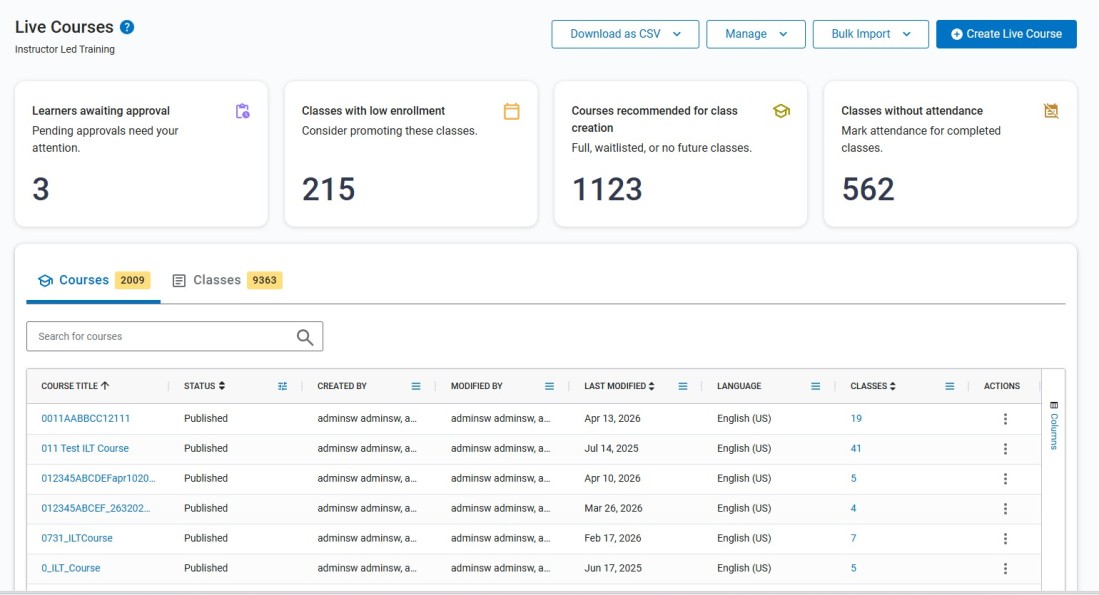This screenshot has height=595, width=1099.
Task: Switch to the Classes tab
Action: (227, 280)
